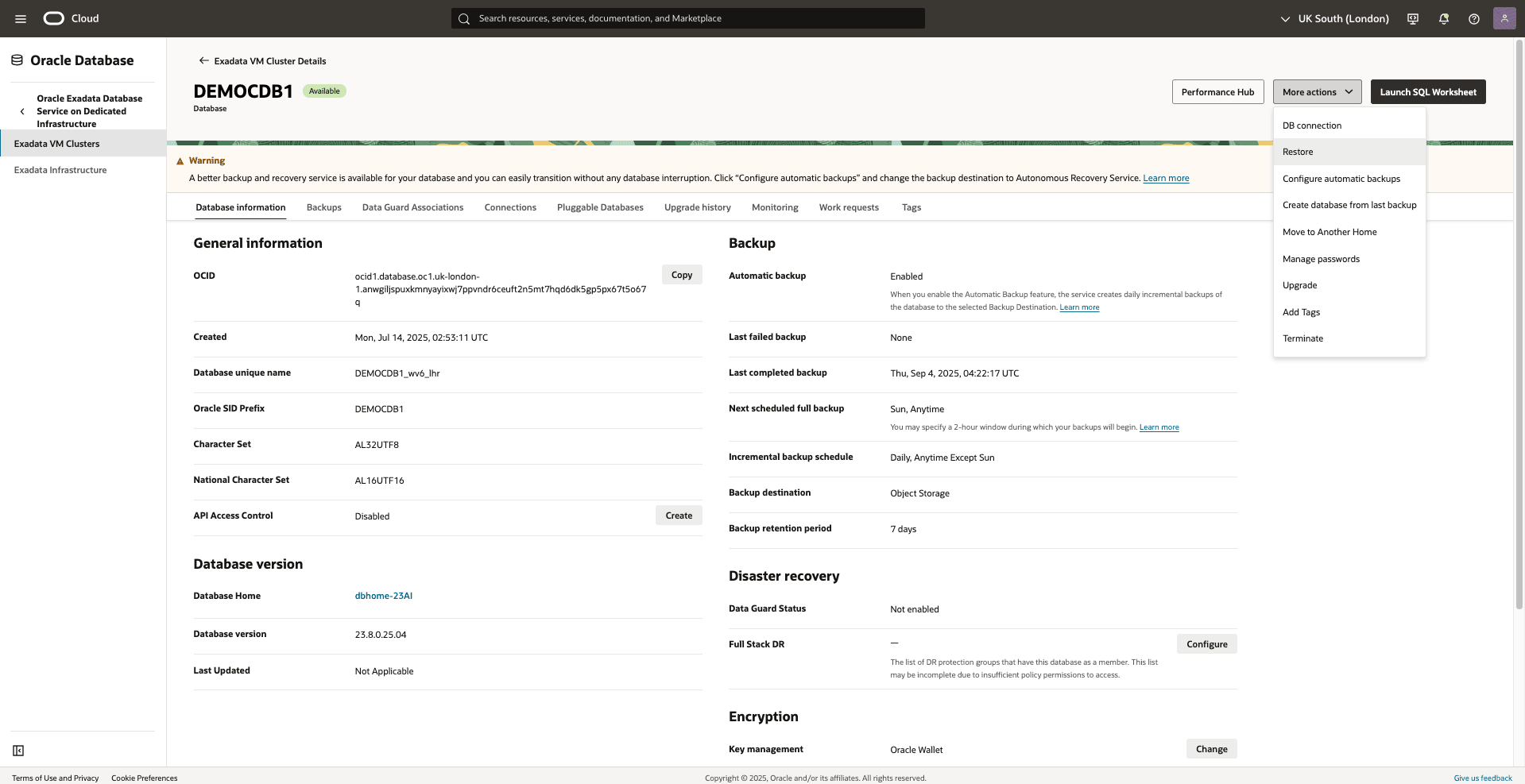Open Performance Hub
This screenshot has height=784, width=1525.
click(x=1217, y=92)
